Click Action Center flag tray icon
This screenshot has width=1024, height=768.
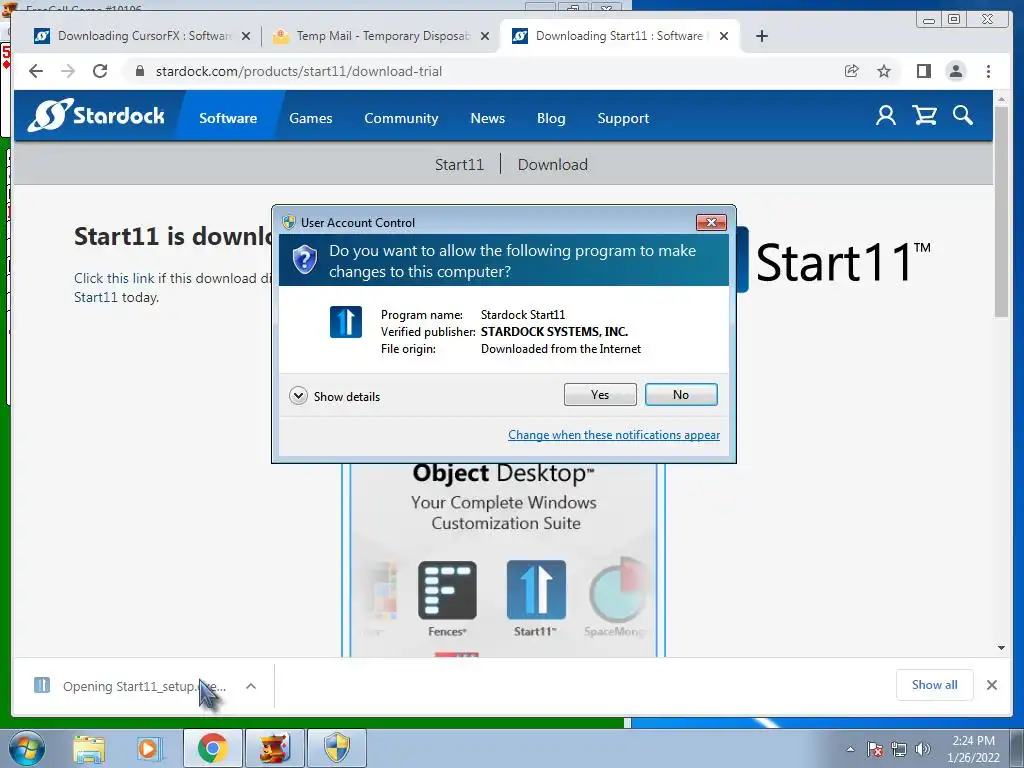[x=875, y=749]
